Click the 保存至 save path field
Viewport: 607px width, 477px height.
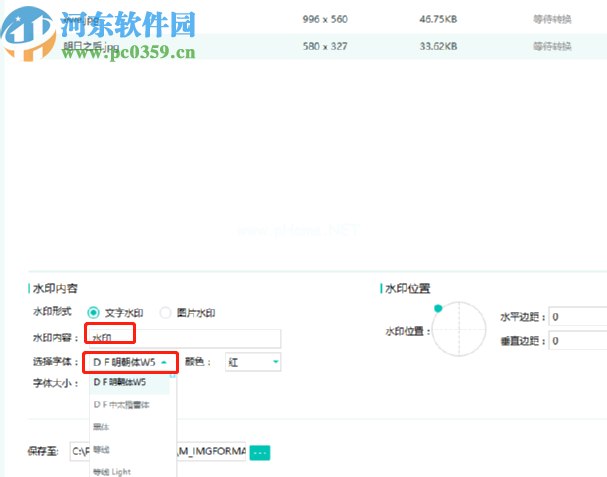pyautogui.click(x=158, y=451)
